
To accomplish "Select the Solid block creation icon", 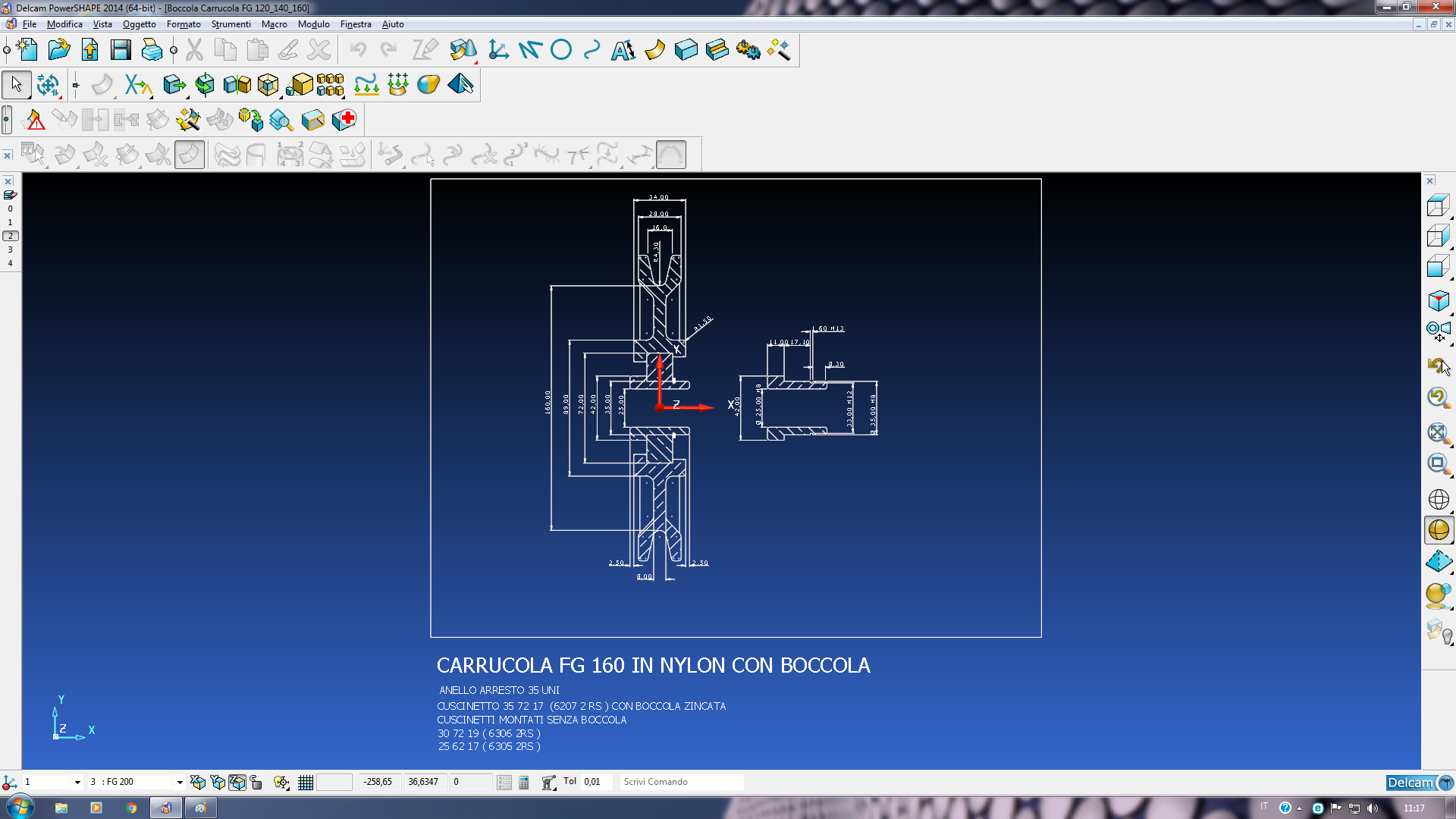I will tap(686, 50).
